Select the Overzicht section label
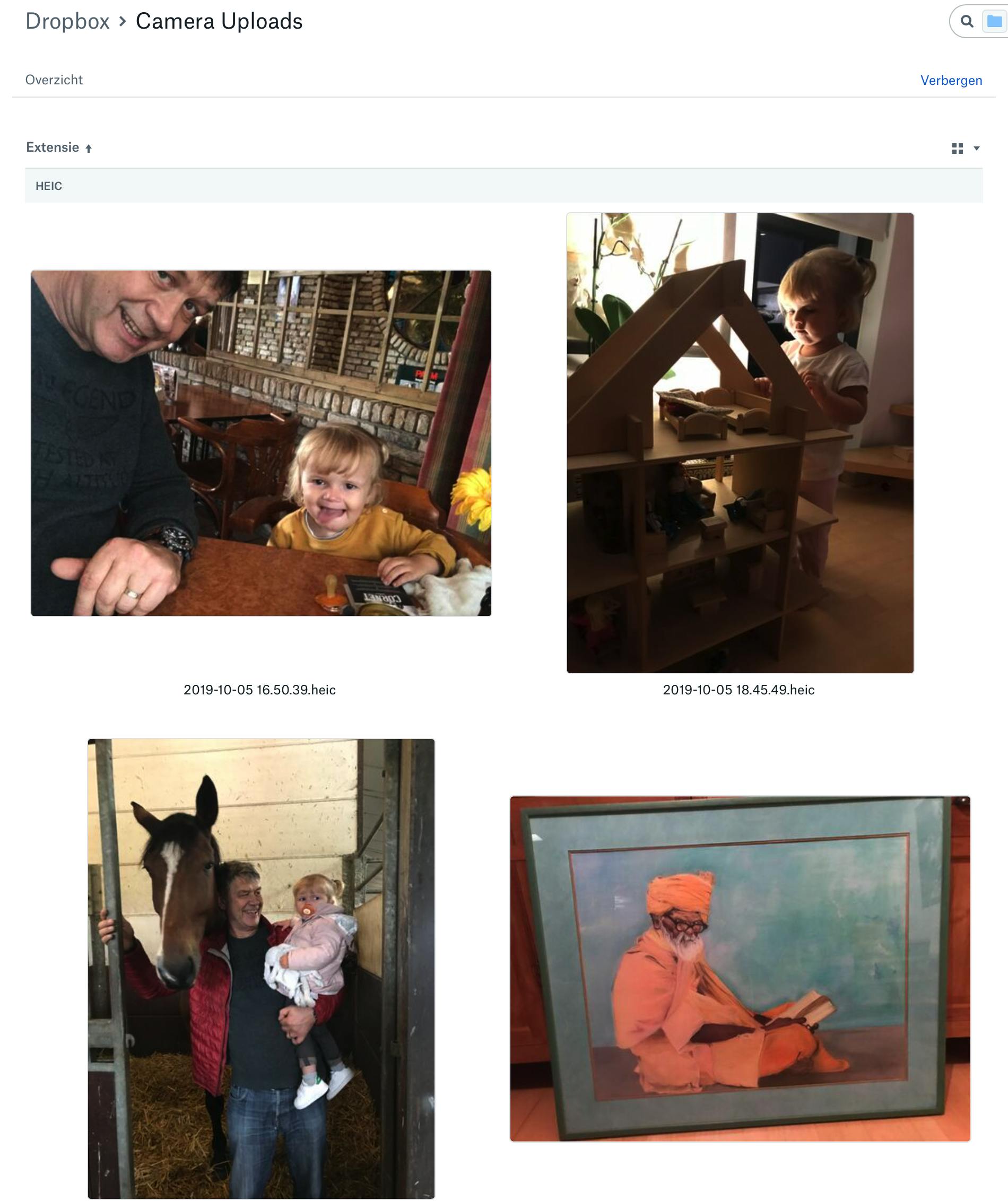1008x1201 pixels. (54, 80)
